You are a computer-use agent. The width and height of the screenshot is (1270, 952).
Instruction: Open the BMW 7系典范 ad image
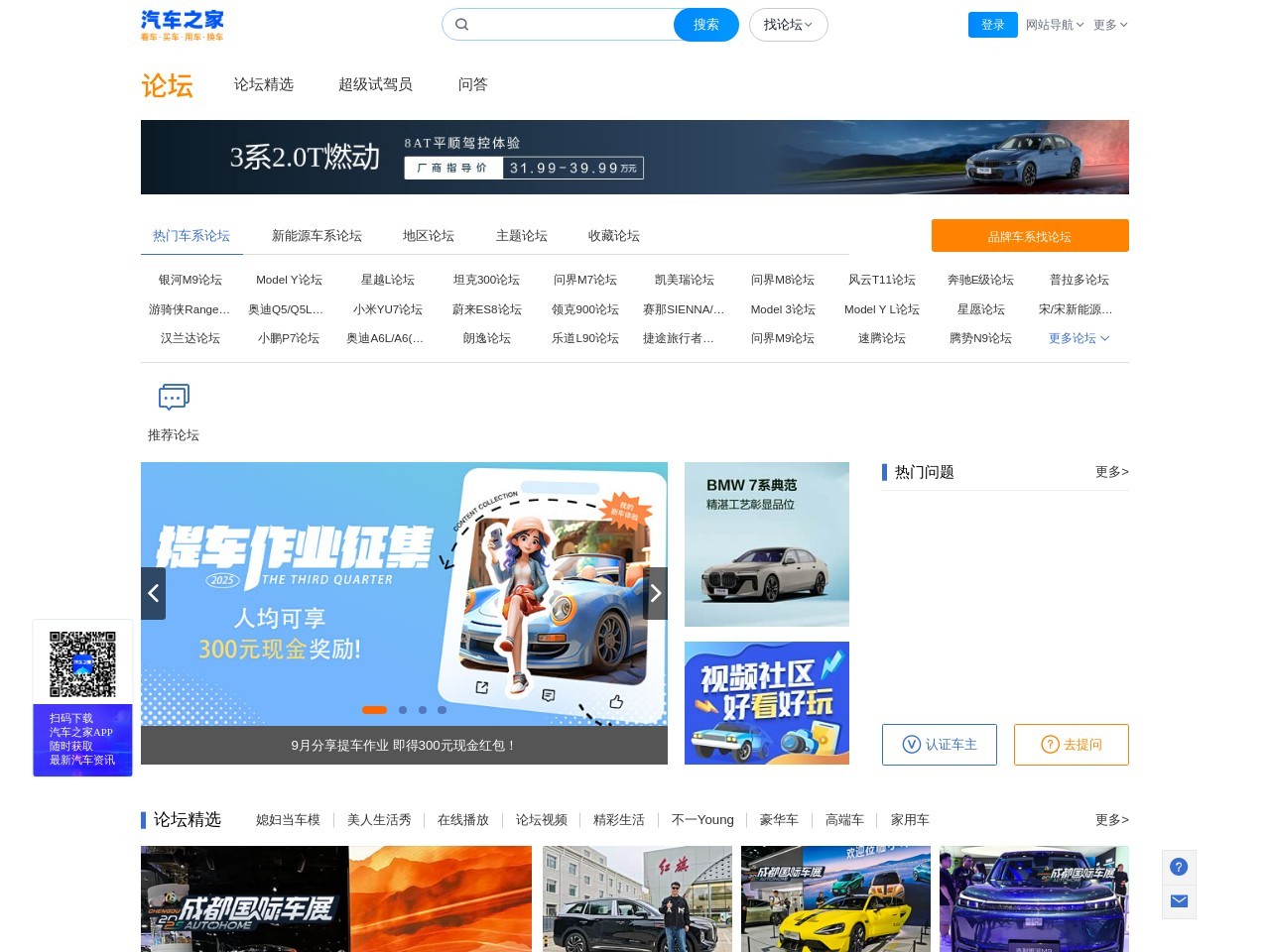[x=767, y=544]
